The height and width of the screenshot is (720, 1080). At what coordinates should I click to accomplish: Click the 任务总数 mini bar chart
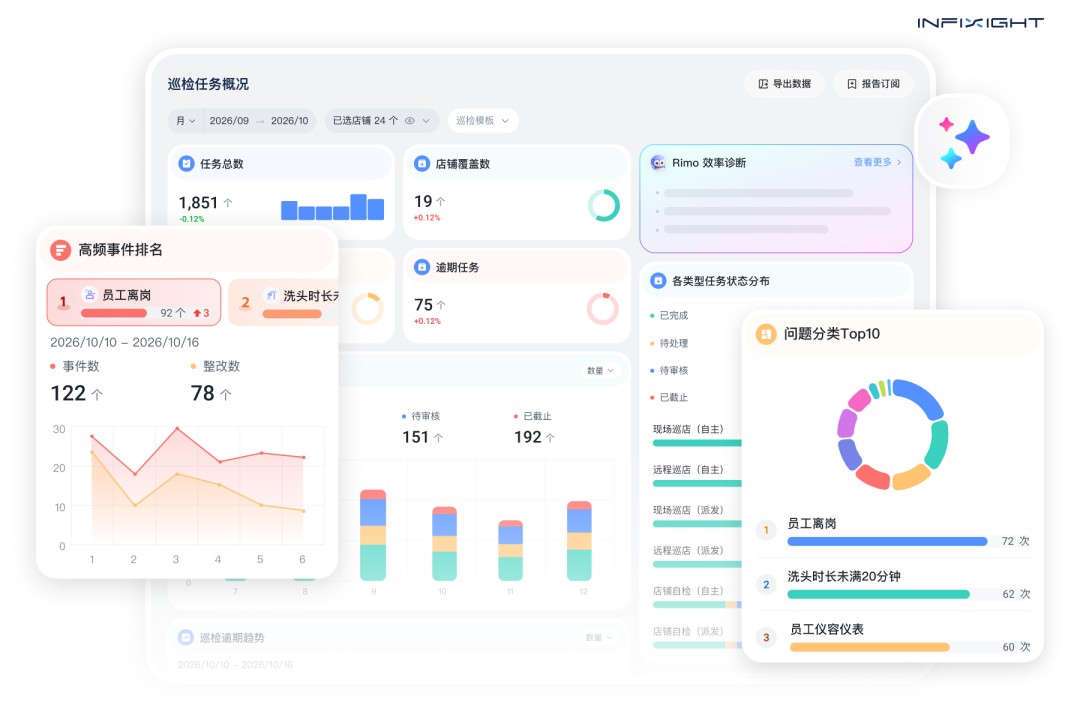click(332, 207)
